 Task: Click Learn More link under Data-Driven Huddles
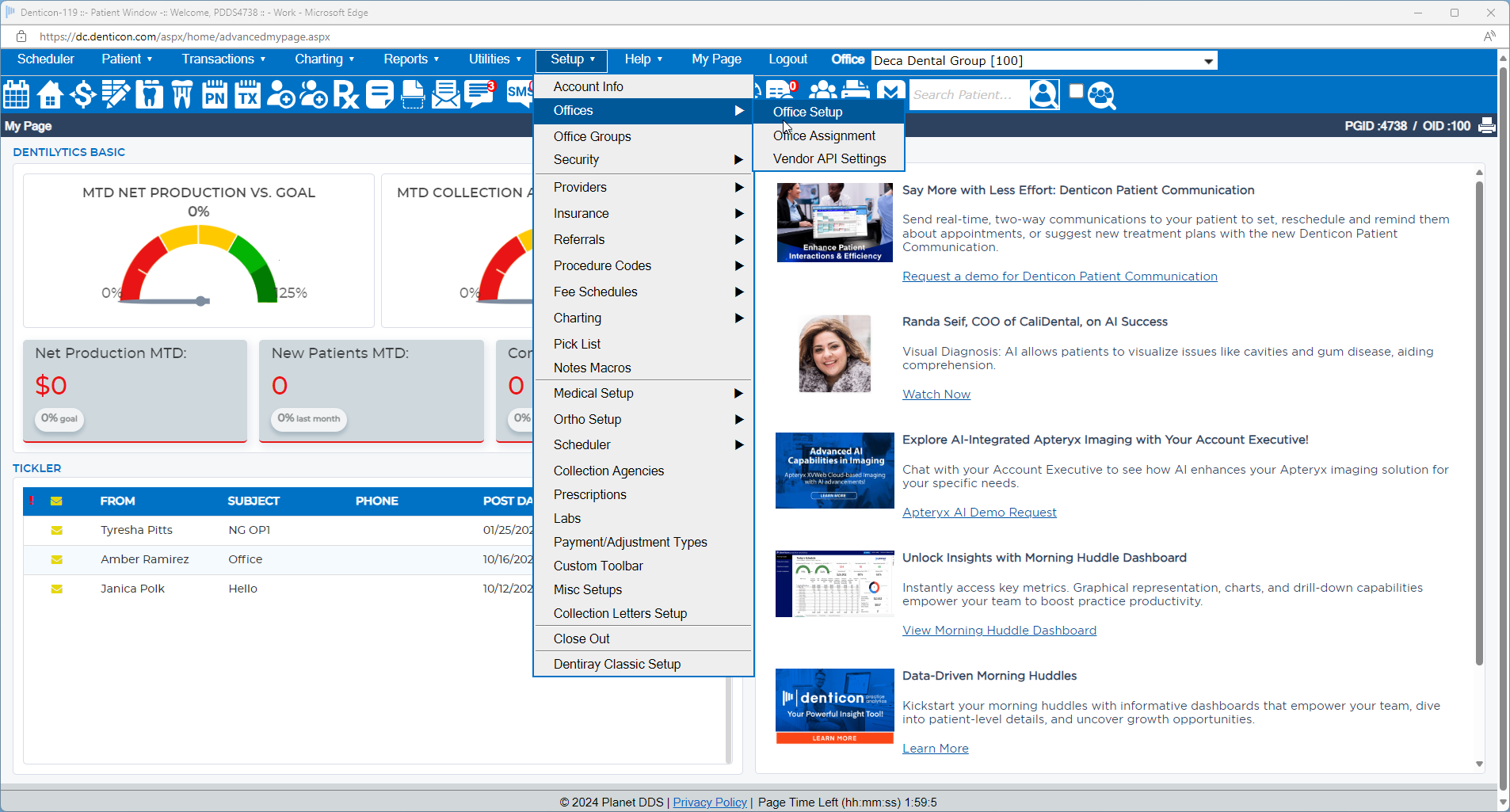click(x=936, y=749)
